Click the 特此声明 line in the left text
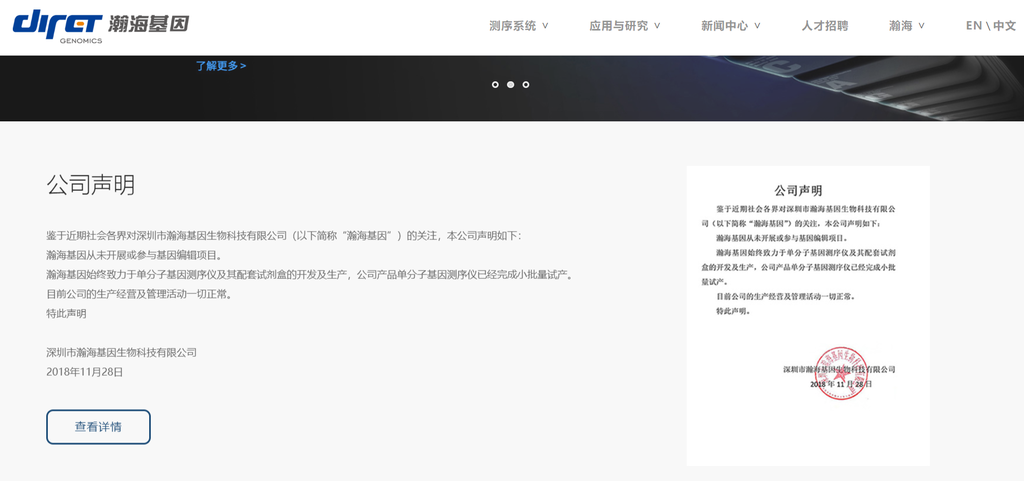 (x=66, y=313)
